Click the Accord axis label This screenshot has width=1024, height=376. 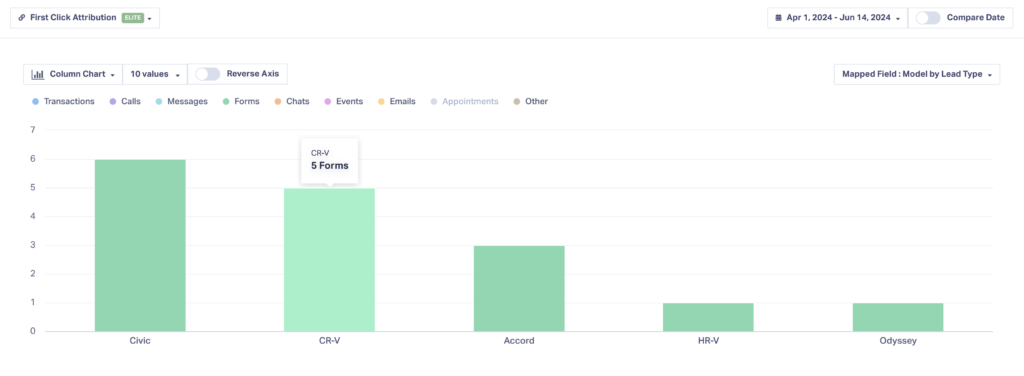pyautogui.click(x=519, y=341)
